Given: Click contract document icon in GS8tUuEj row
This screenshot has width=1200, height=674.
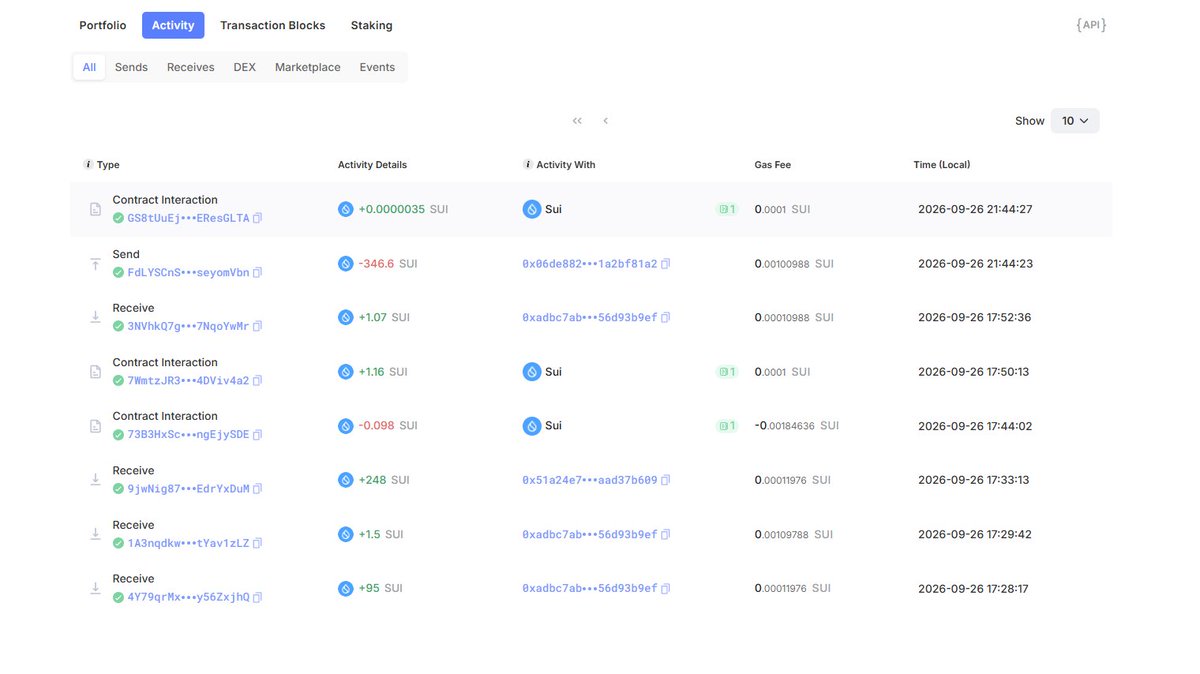Looking at the screenshot, I should coord(95,210).
